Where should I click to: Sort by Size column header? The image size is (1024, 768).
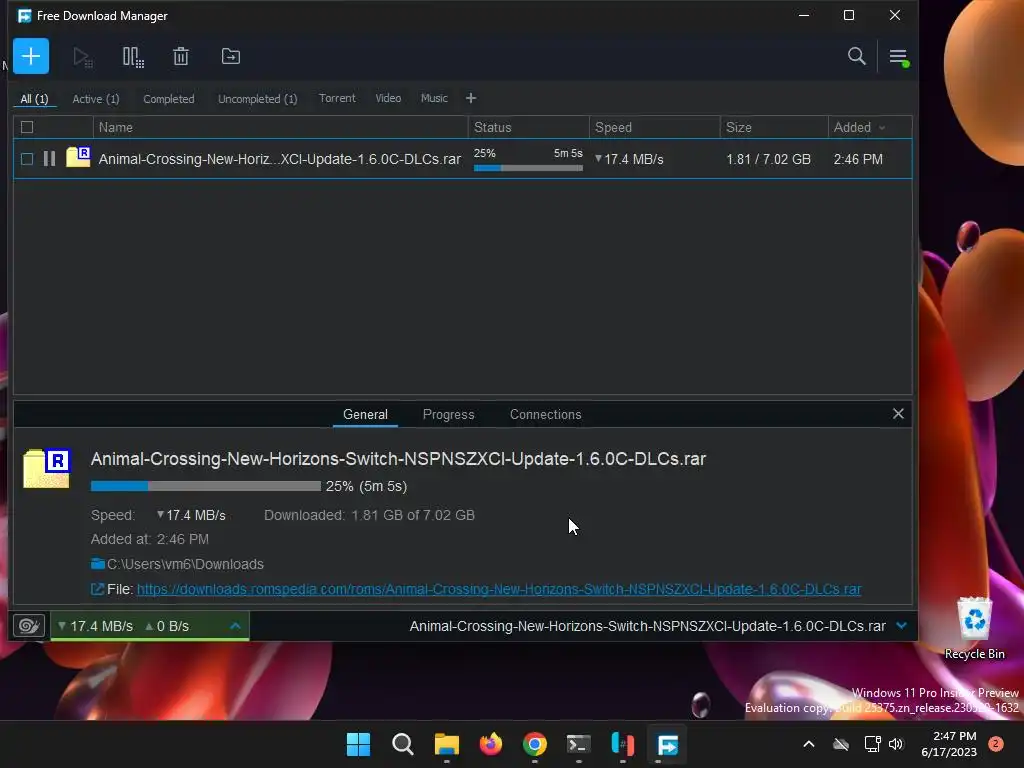click(x=774, y=127)
